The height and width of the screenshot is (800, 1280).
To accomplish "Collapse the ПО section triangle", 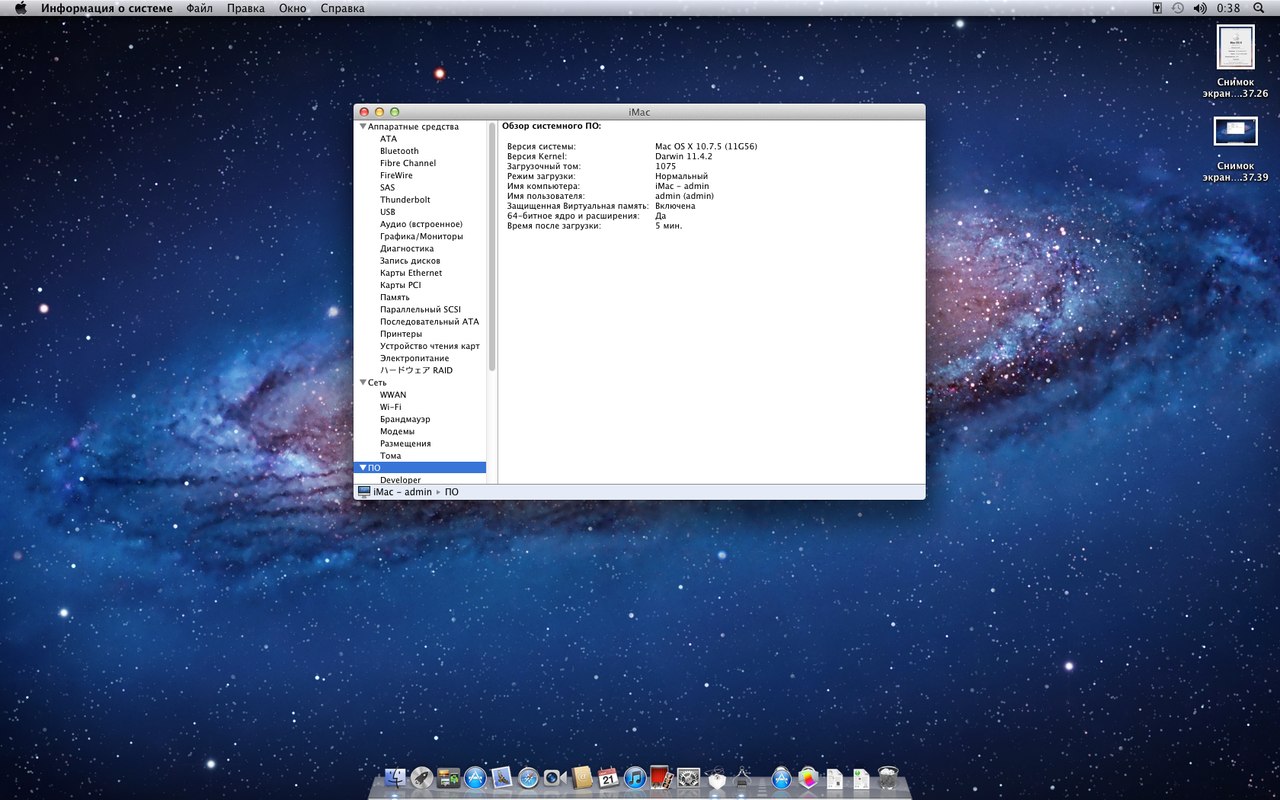I will (x=363, y=467).
